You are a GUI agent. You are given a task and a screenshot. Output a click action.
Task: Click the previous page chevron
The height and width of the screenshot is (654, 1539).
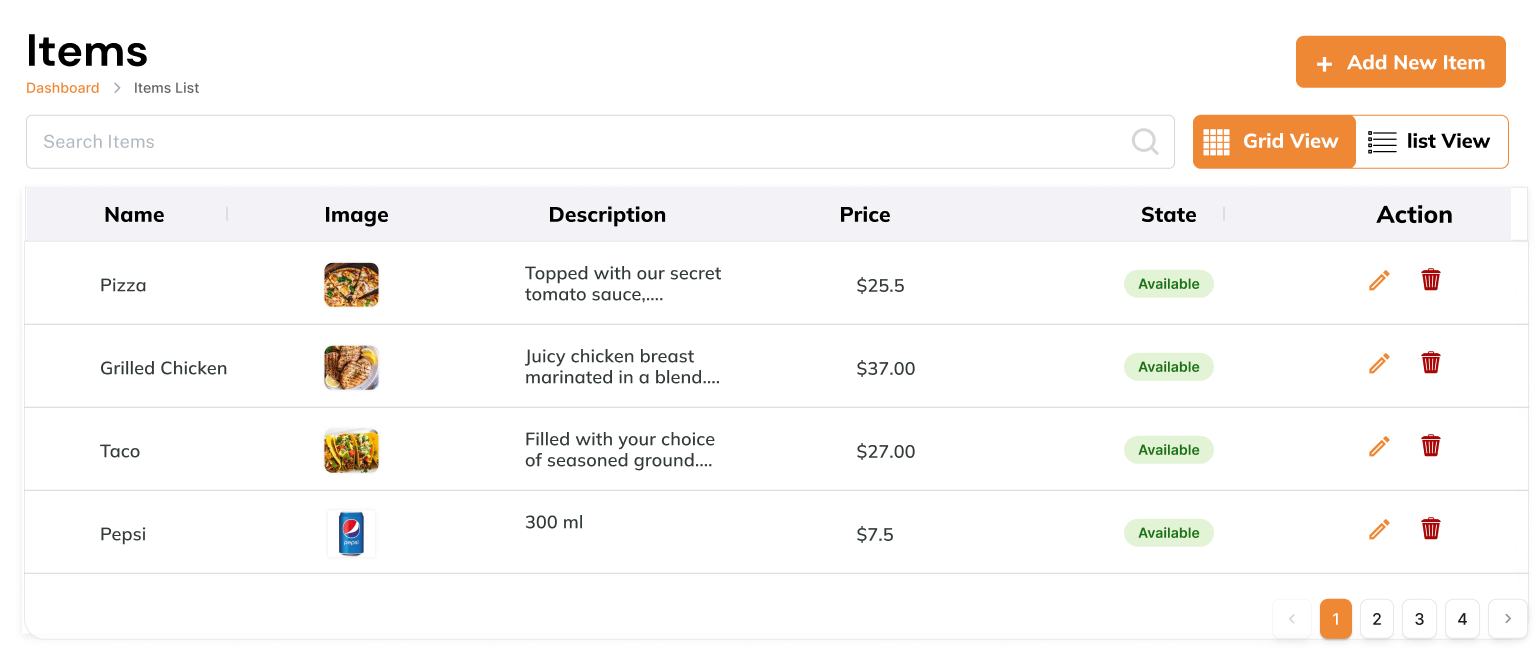(1292, 619)
